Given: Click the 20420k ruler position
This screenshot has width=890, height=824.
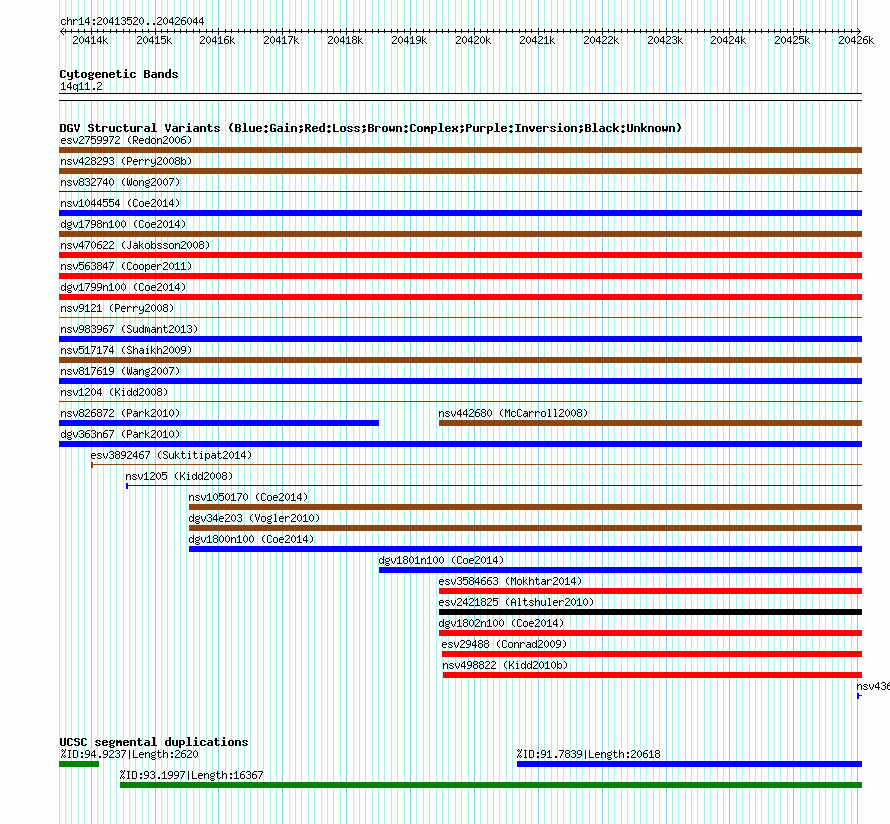Looking at the screenshot, I should click(473, 40).
